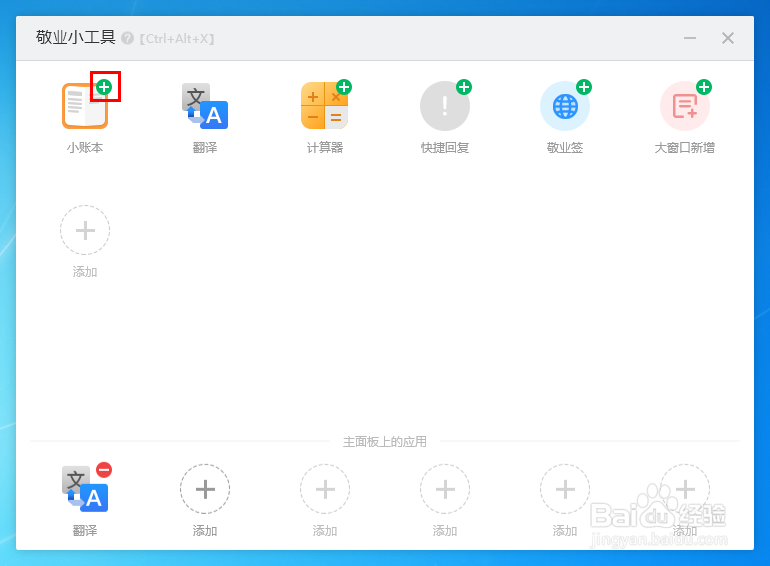
Task: Open the 小账本 notebook icon
Action: pos(84,106)
